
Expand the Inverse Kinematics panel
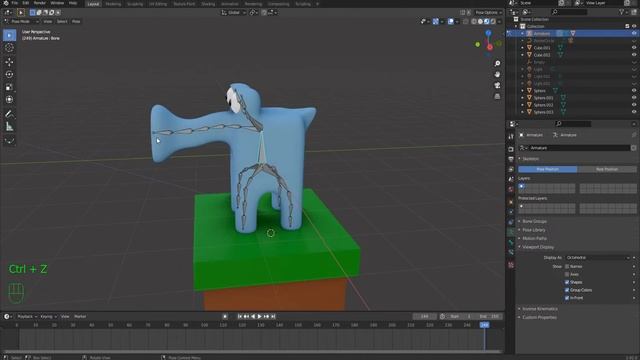pos(540,309)
